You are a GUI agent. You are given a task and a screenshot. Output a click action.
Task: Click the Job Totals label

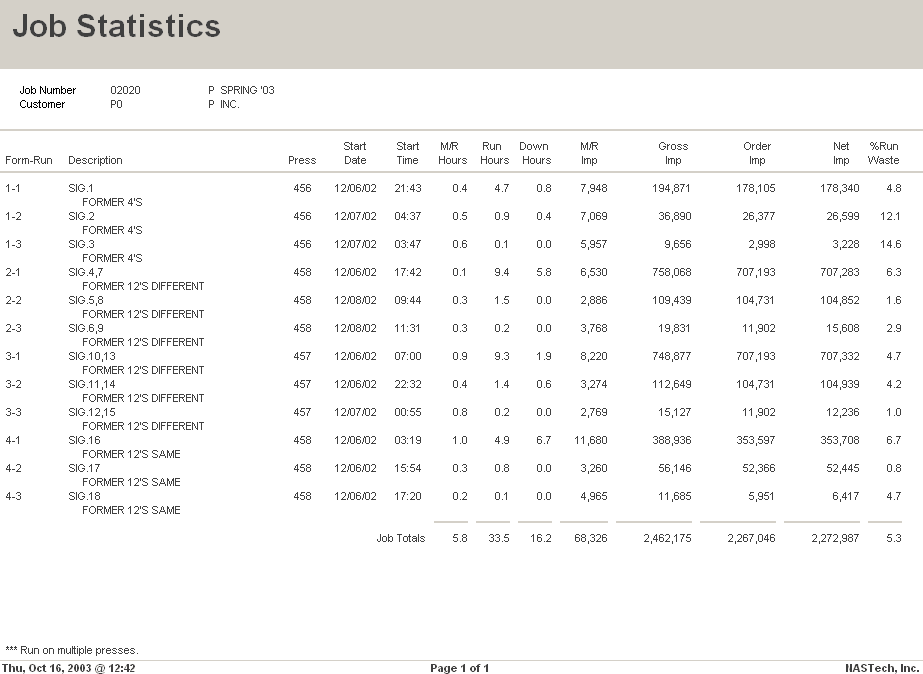(401, 538)
